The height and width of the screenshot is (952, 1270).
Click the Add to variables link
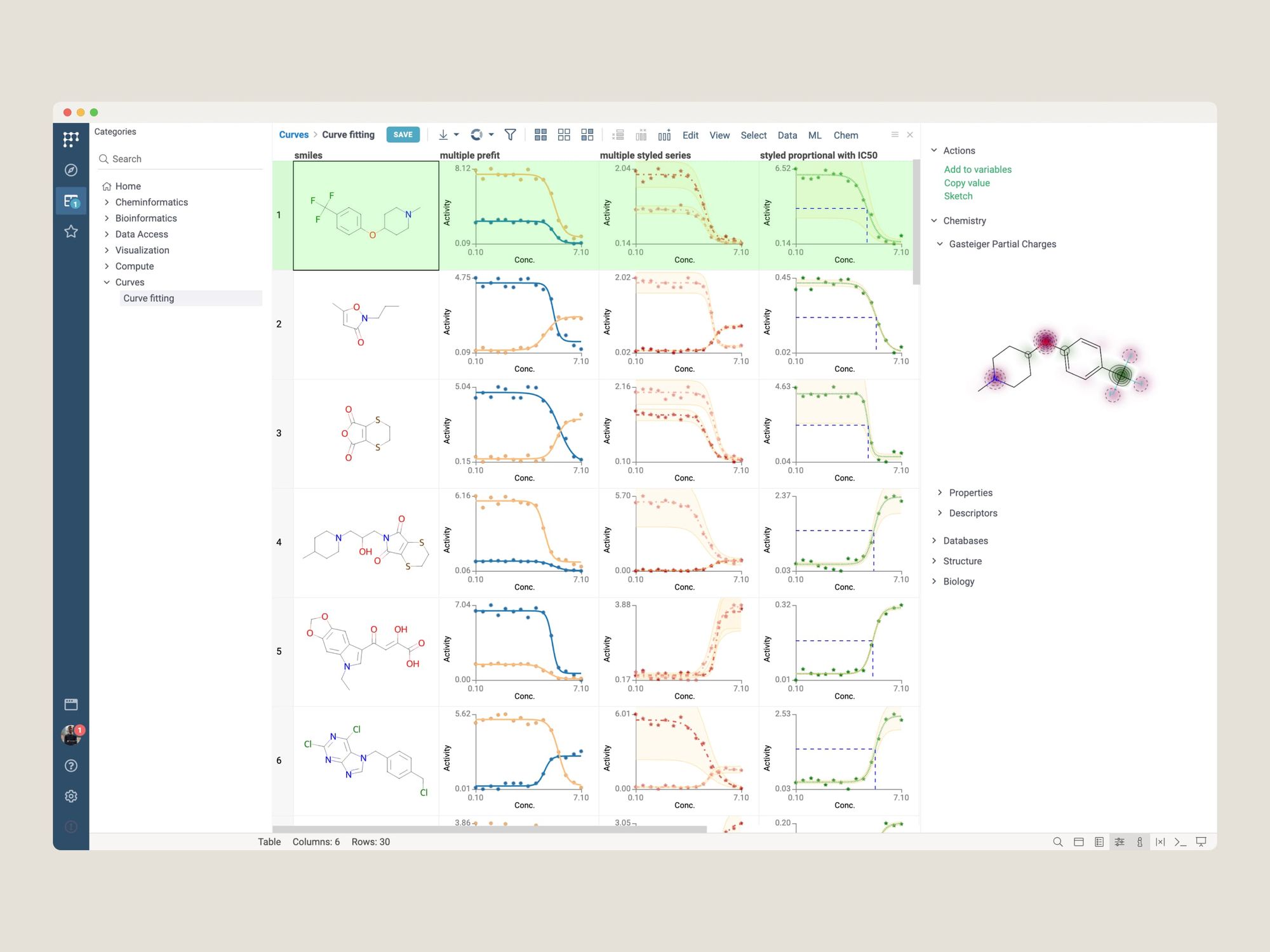click(x=977, y=169)
